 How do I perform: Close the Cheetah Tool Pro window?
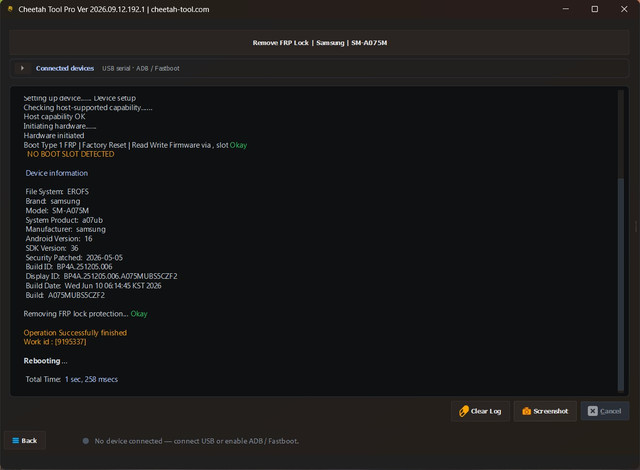pyautogui.click(x=624, y=9)
